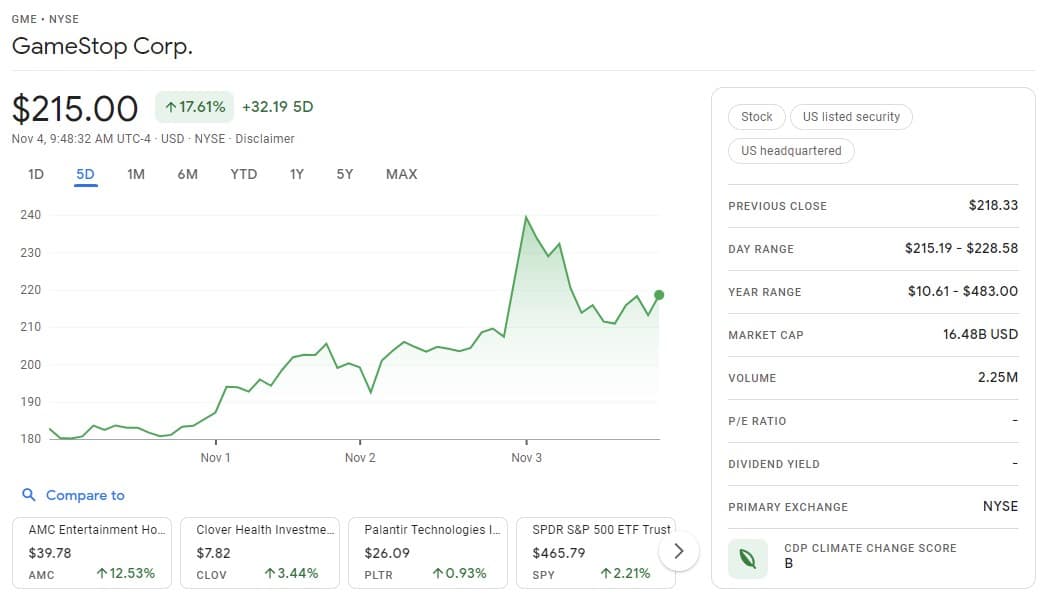Select the MAX chart range

pyautogui.click(x=402, y=175)
